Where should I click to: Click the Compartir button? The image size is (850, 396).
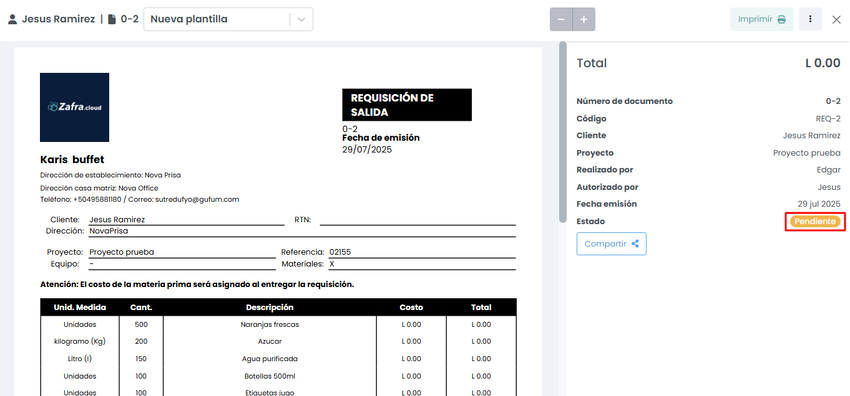point(611,244)
